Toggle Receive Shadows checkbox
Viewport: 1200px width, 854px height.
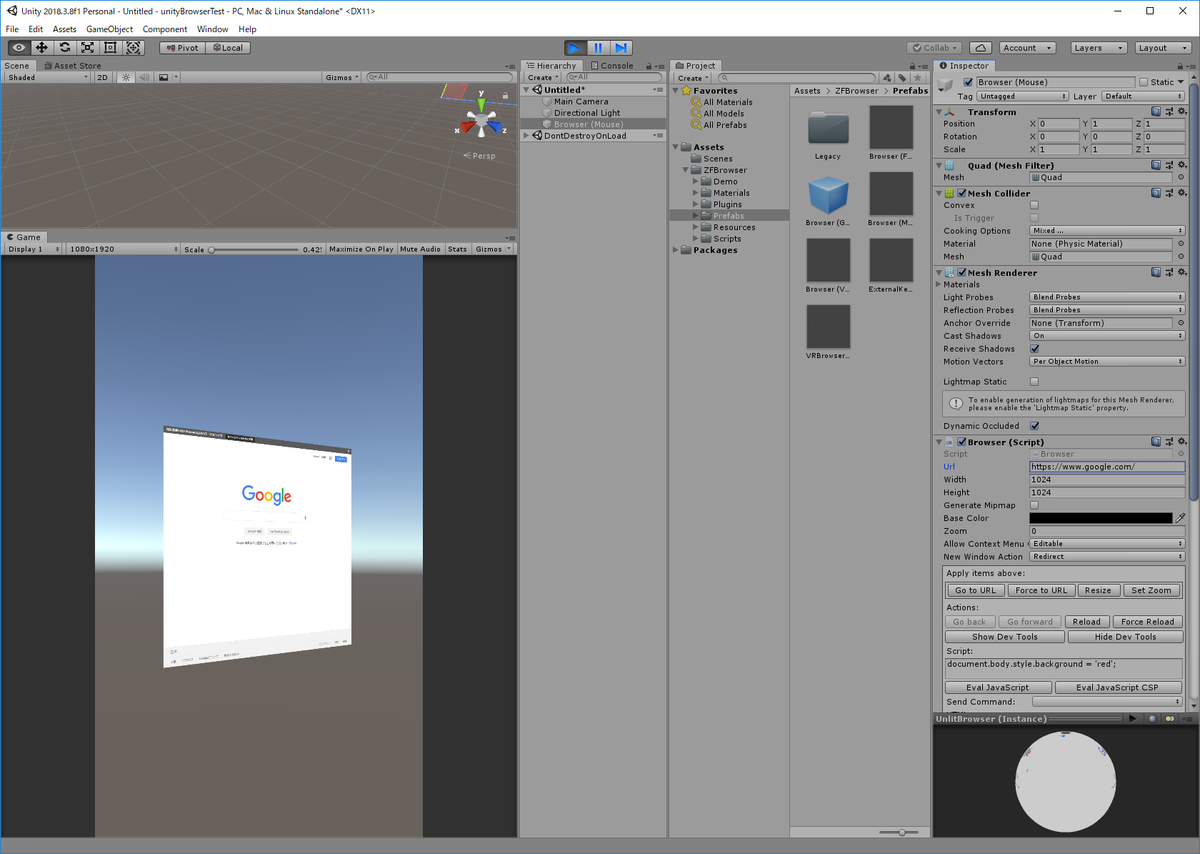pyautogui.click(x=1034, y=349)
